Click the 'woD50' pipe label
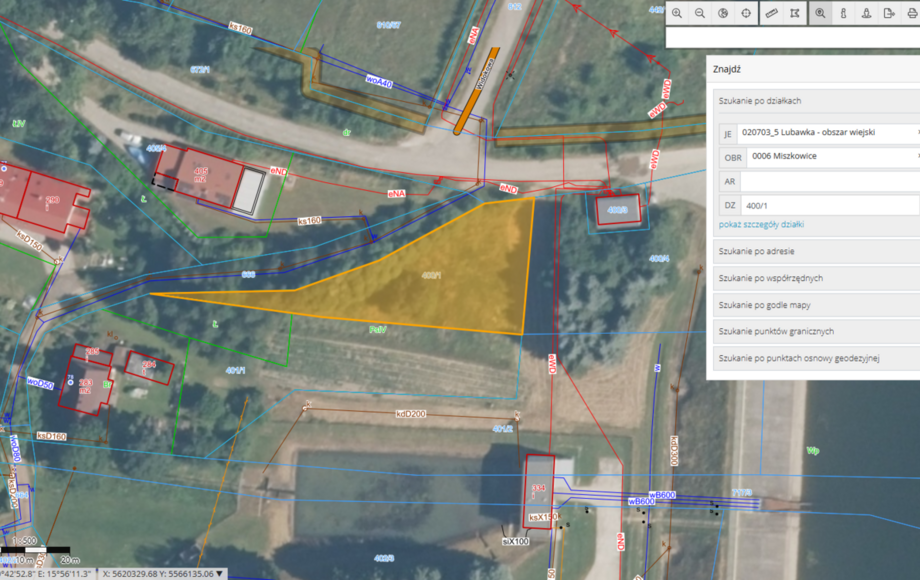This screenshot has height=580, width=920. [40, 383]
